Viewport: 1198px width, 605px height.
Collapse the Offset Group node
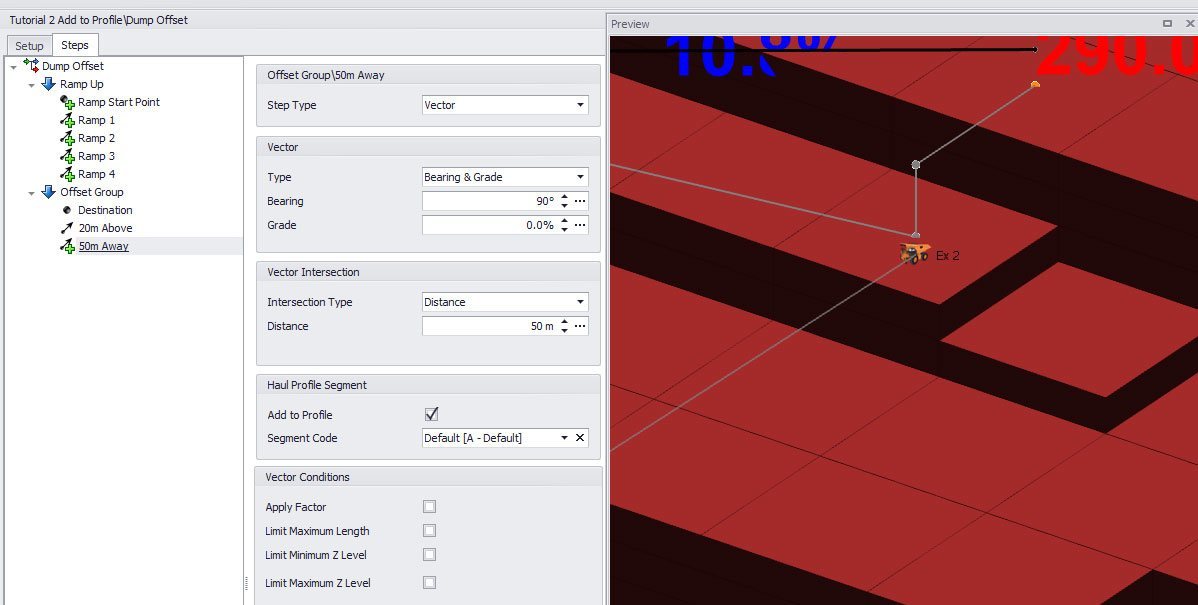31,192
